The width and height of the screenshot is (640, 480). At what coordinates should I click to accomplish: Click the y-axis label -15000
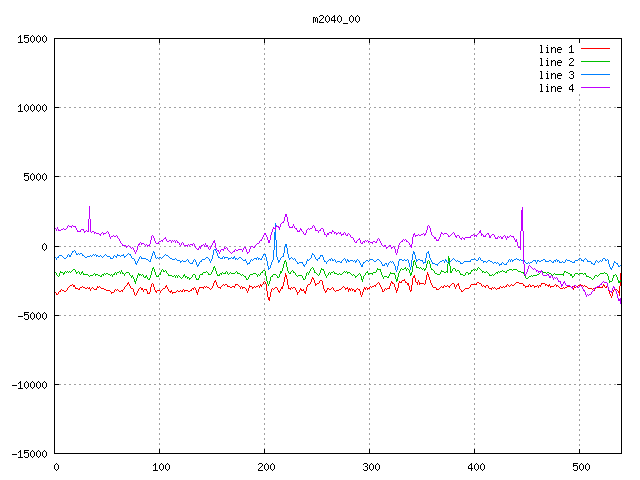pos(29,454)
